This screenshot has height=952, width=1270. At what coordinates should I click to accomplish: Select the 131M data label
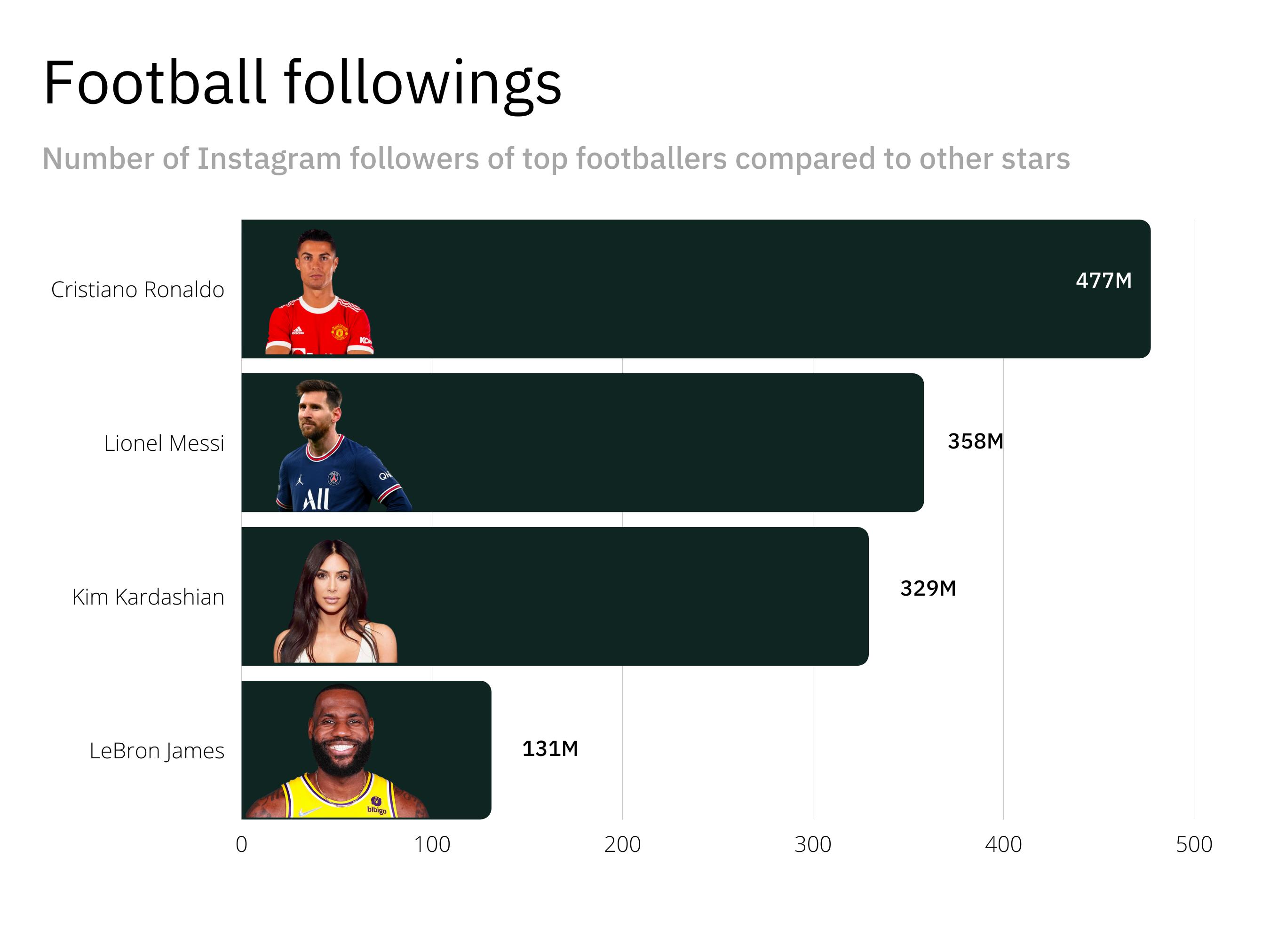pos(550,749)
